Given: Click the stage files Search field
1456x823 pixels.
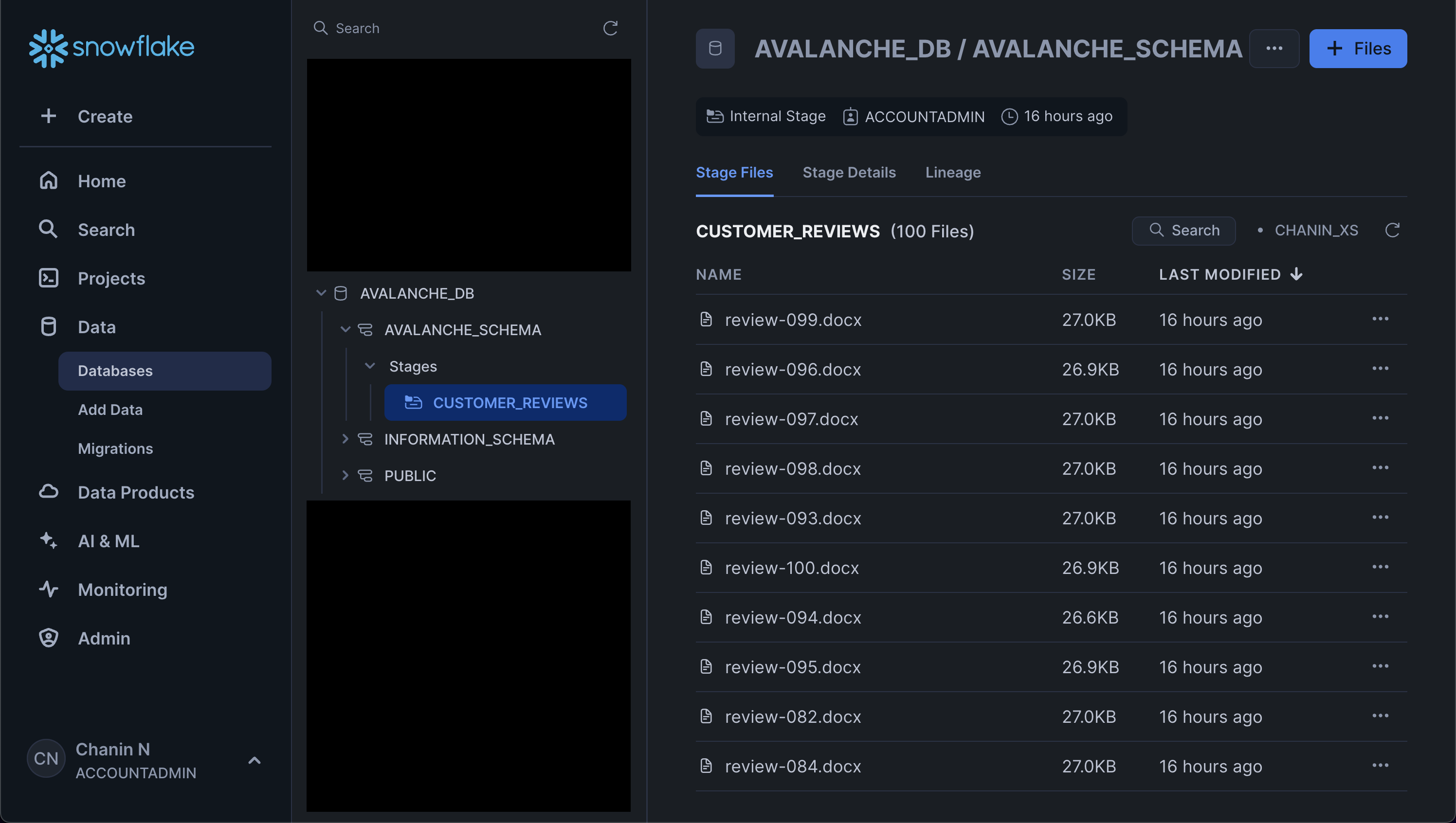Looking at the screenshot, I should [1183, 230].
